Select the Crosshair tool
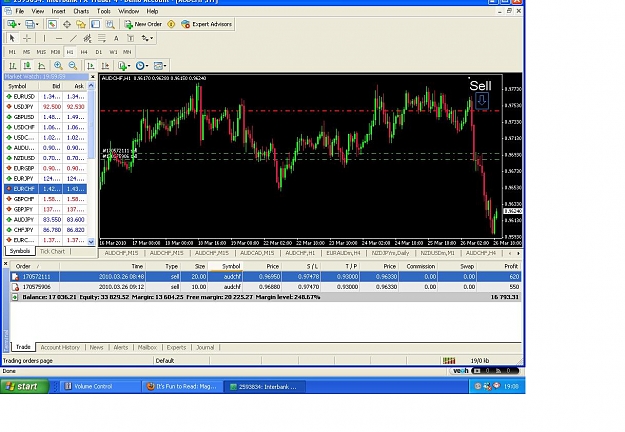This screenshot has height=432, width=625. [27, 38]
